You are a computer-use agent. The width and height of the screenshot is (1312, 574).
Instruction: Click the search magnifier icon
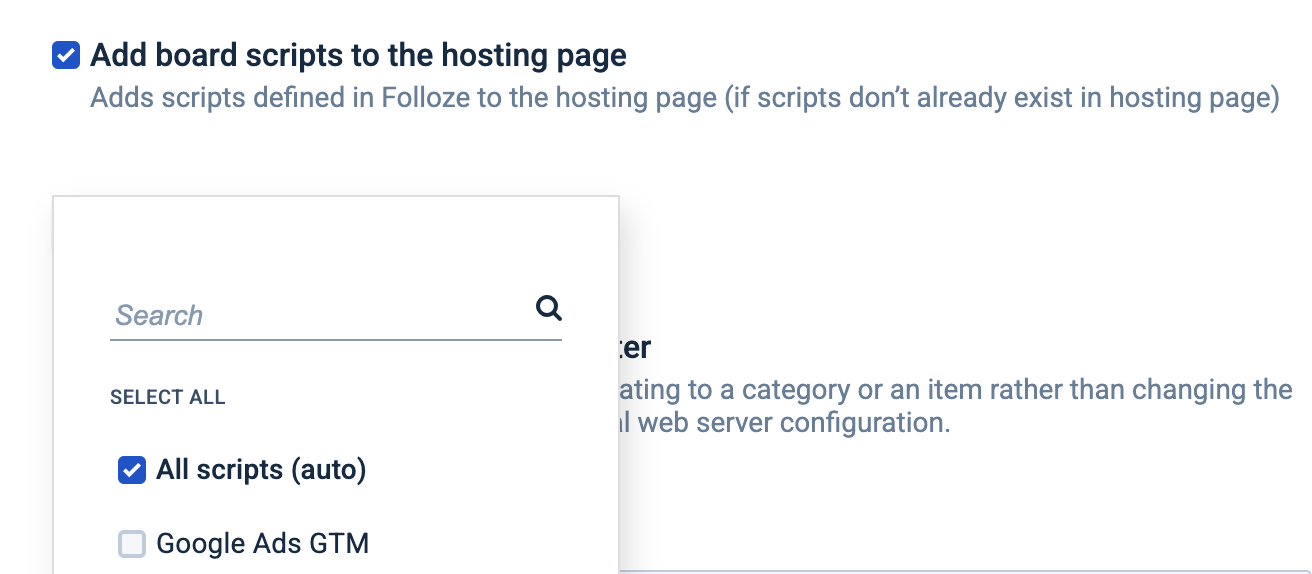[x=548, y=308]
